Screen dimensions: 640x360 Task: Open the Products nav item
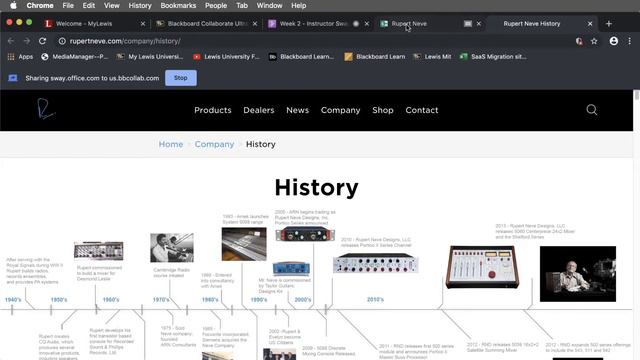[x=213, y=110]
